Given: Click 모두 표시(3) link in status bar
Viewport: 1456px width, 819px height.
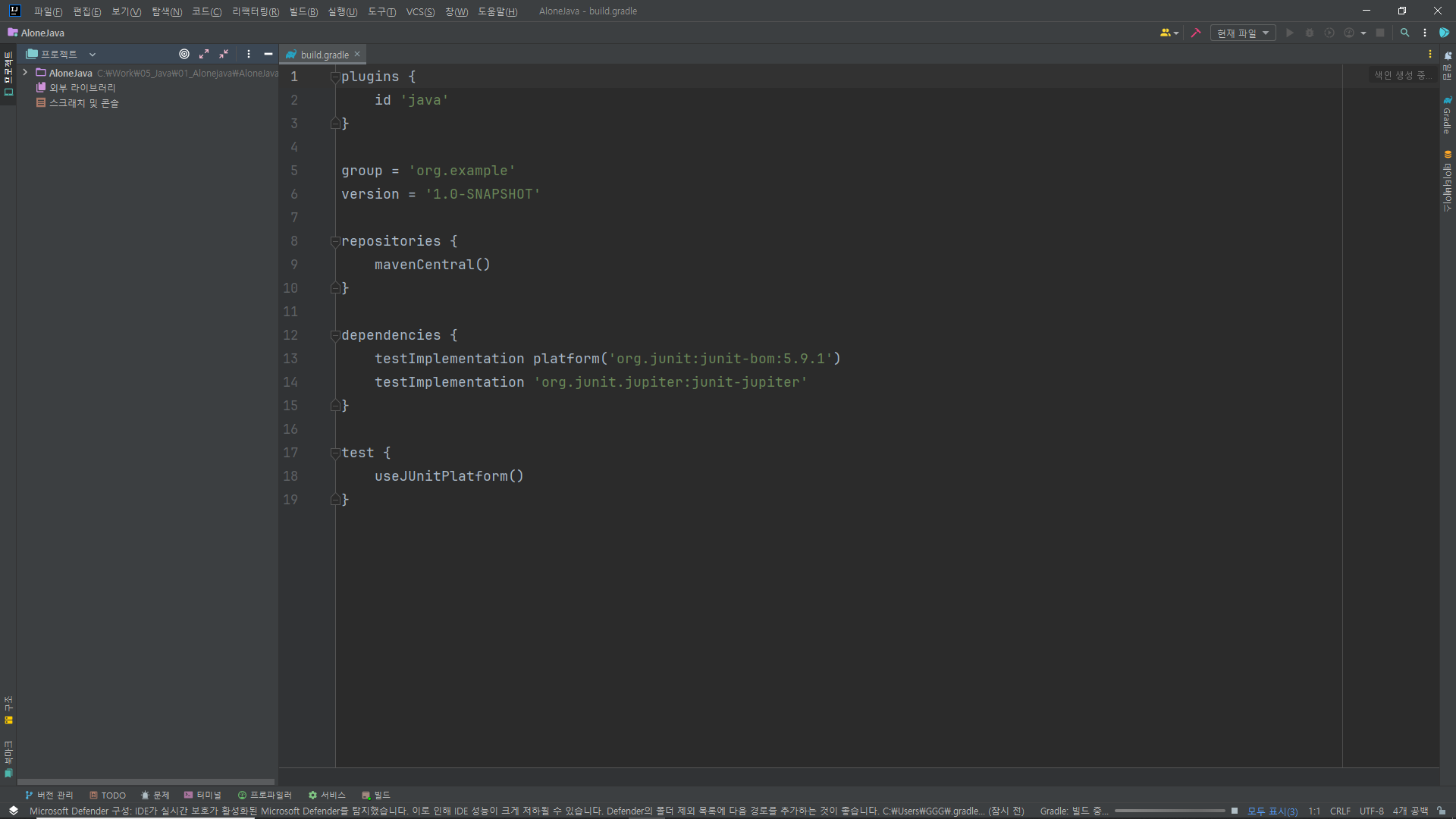Looking at the screenshot, I should [1272, 811].
